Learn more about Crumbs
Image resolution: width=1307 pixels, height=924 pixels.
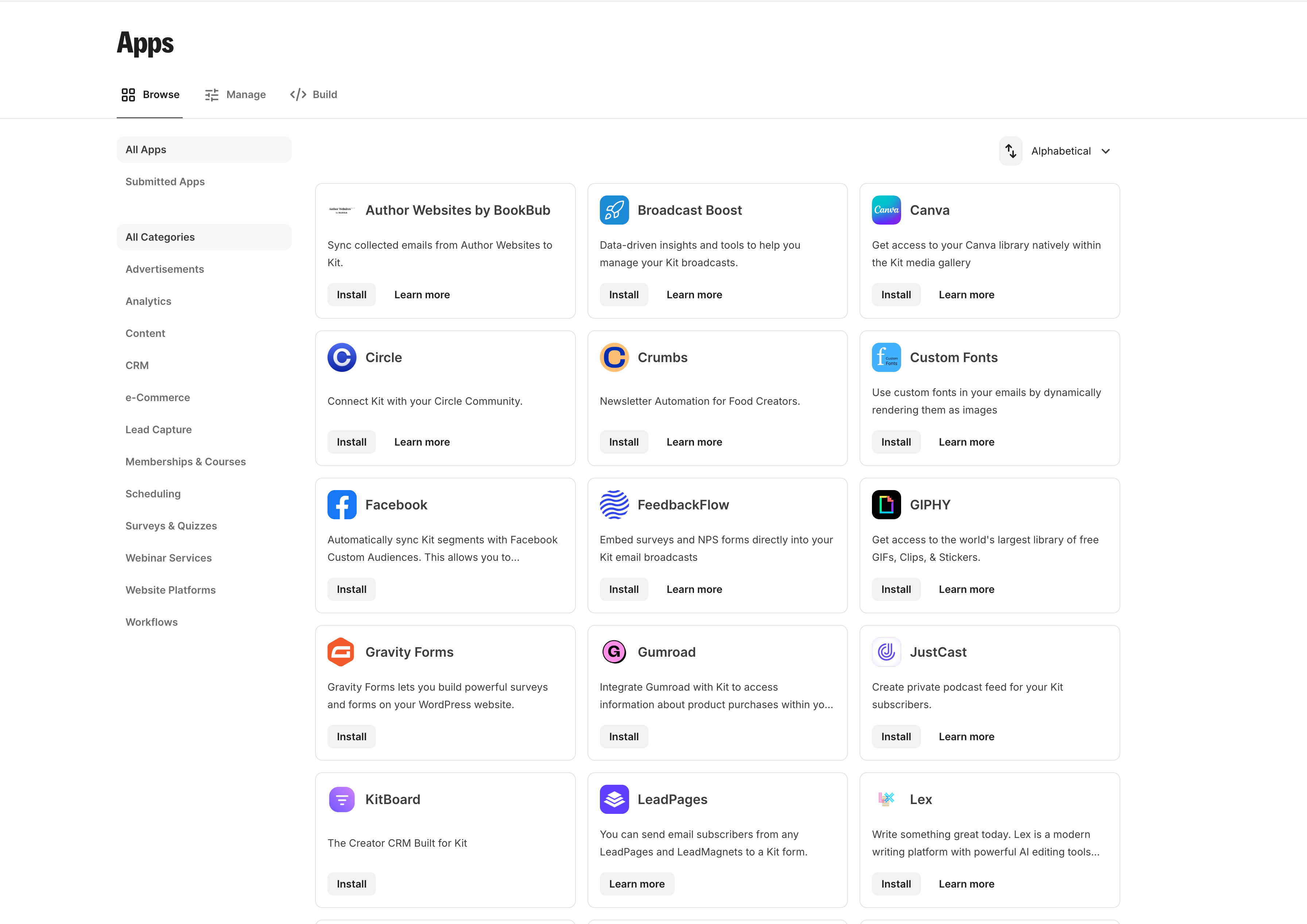694,442
